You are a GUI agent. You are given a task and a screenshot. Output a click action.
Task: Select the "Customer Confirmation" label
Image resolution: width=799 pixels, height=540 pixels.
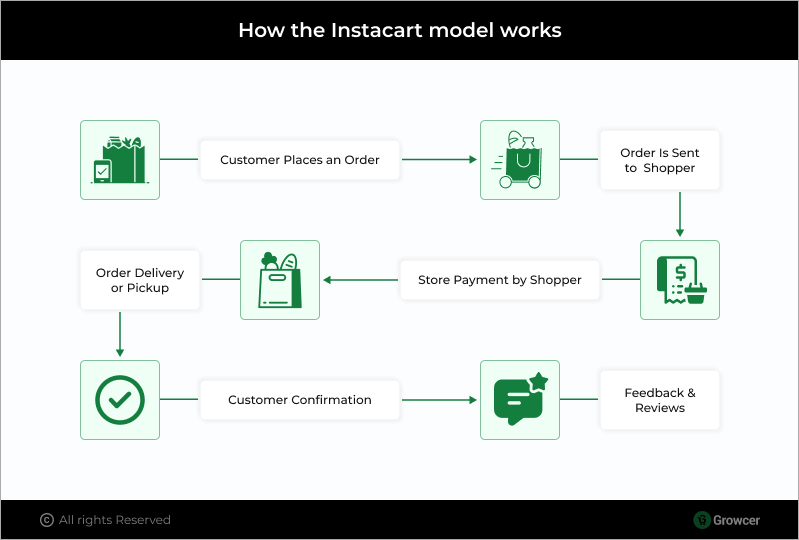(x=300, y=400)
